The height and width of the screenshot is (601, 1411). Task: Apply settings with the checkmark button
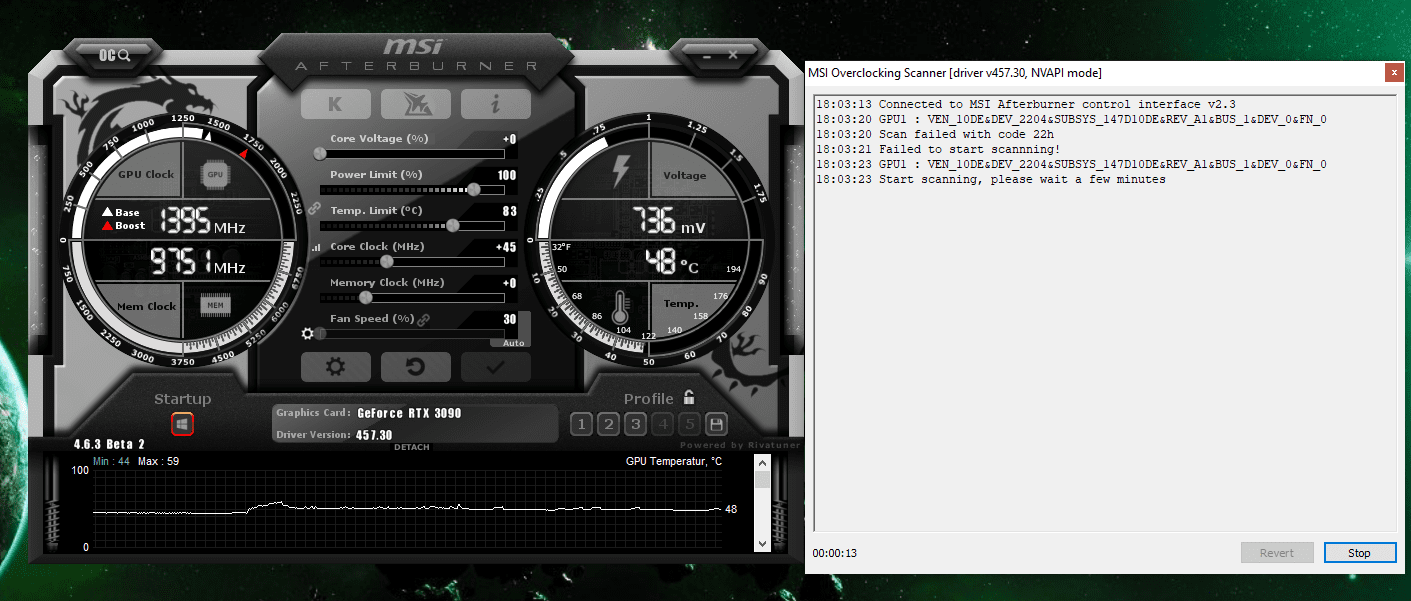click(x=495, y=367)
